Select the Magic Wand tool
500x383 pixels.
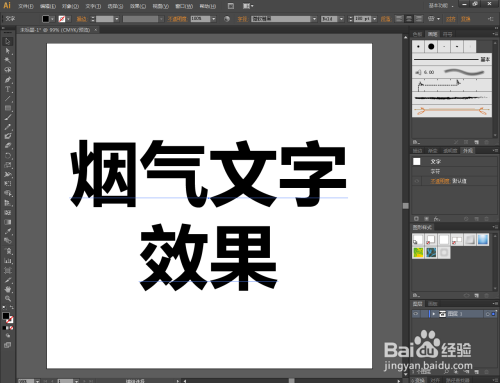pos(8,60)
